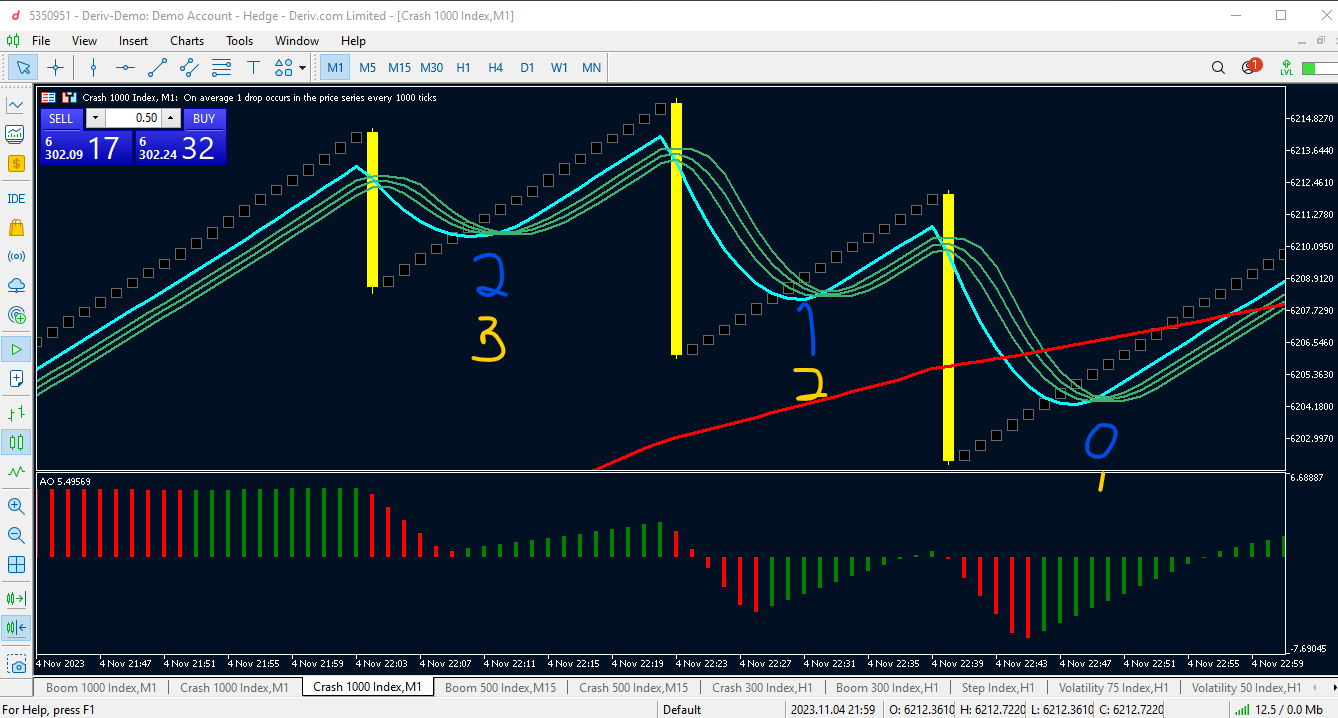The image size is (1338, 718).
Task: Click the BUY button
Action: click(204, 118)
